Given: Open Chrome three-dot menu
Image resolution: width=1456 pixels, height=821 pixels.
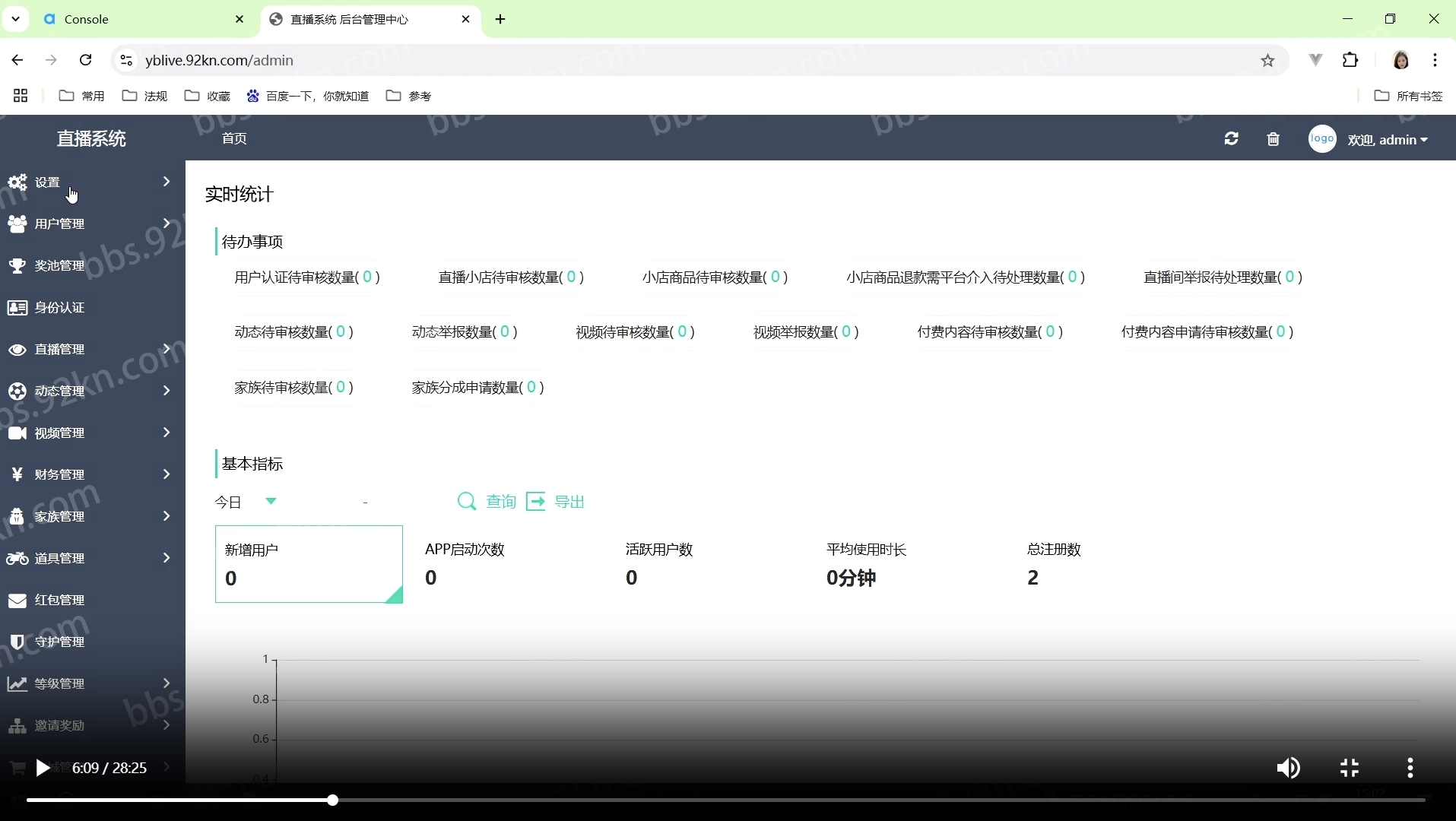Looking at the screenshot, I should [x=1435, y=59].
